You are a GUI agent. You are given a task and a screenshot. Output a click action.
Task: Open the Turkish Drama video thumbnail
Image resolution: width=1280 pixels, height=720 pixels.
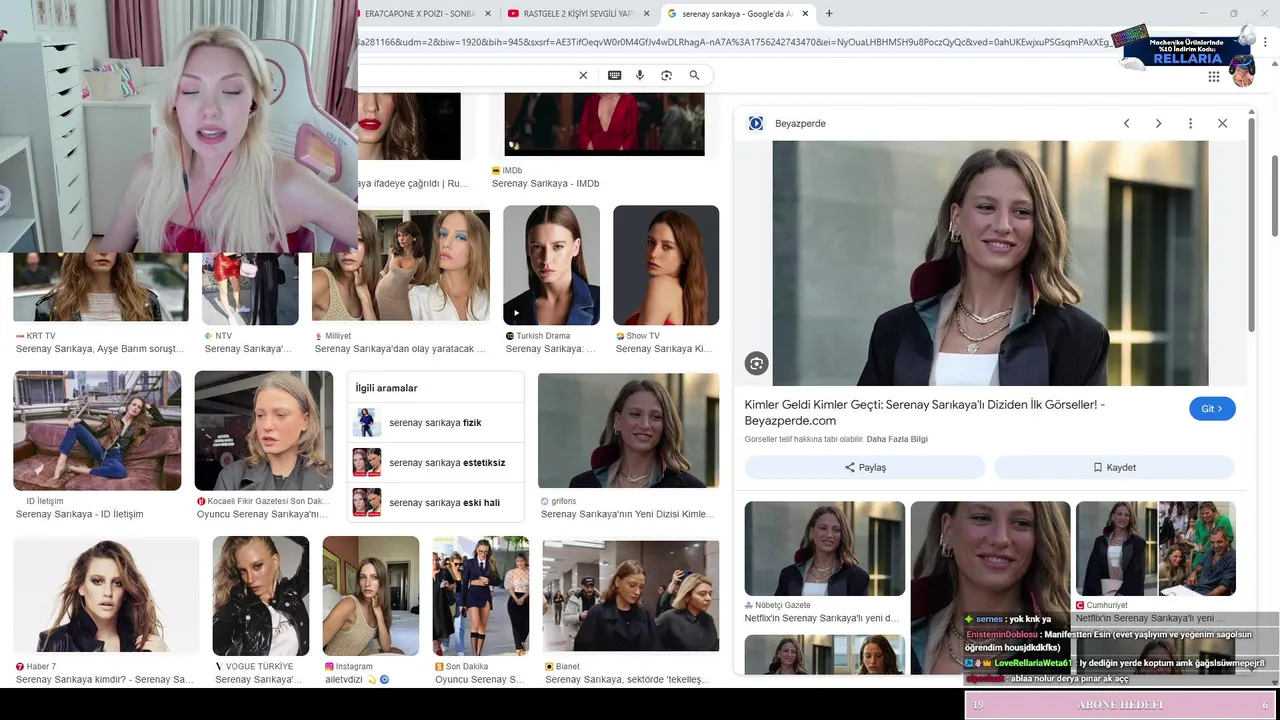551,265
